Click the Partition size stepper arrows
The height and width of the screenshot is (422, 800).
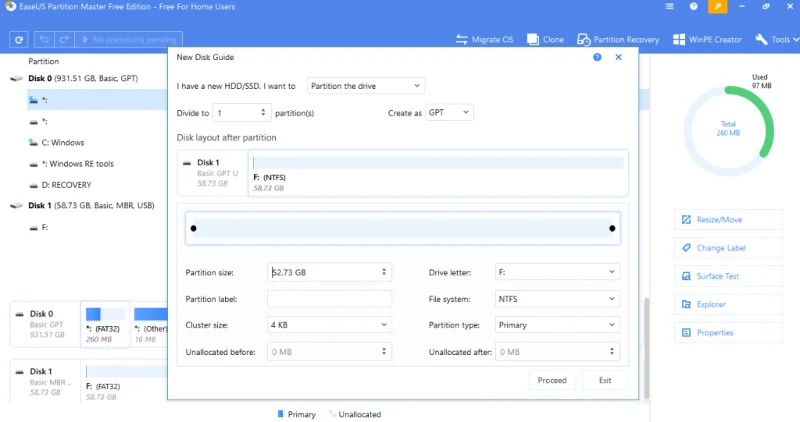pos(384,272)
